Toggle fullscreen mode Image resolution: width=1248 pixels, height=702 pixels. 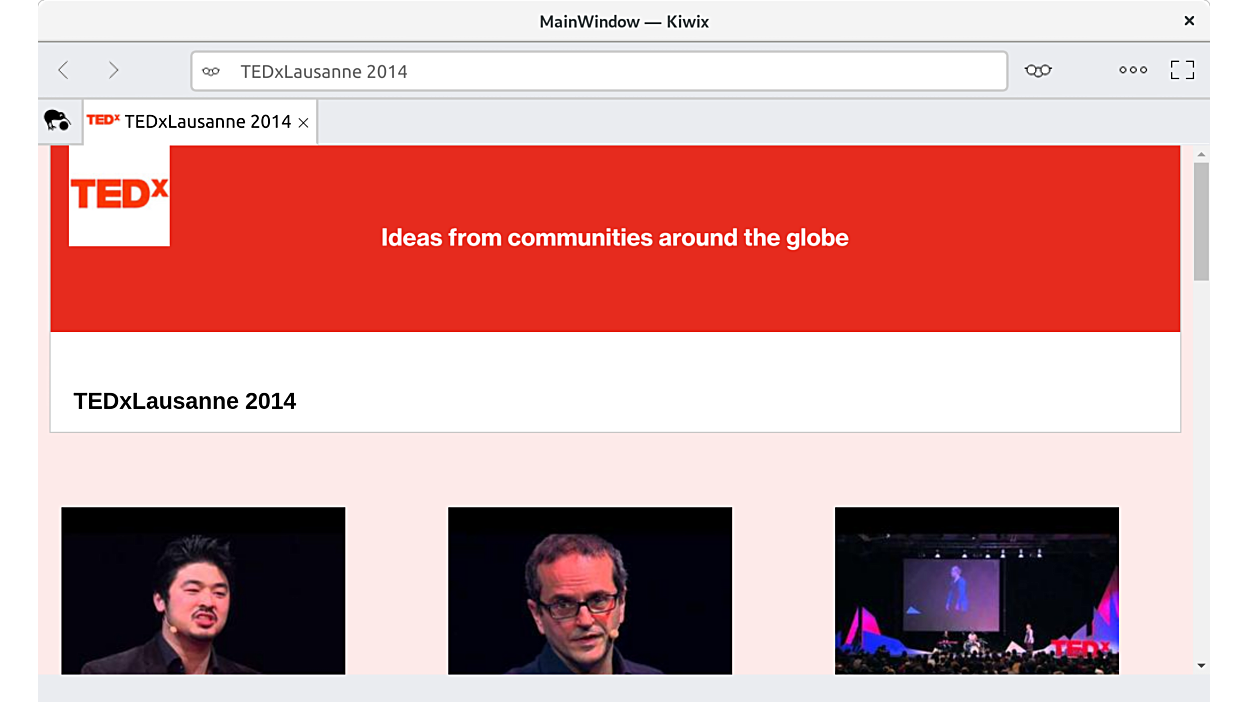coord(1182,70)
